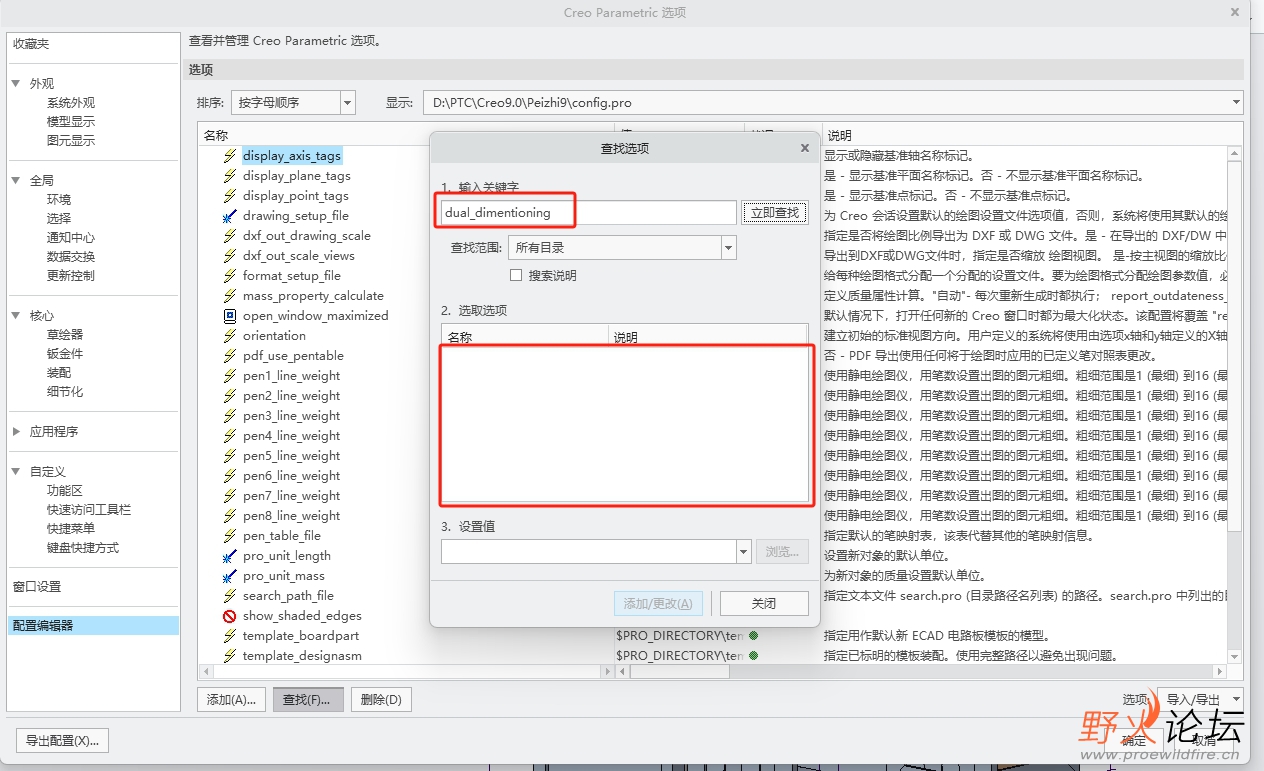Click lightning icon beside pen8_line_weight
The width and height of the screenshot is (1264, 771).
[x=230, y=516]
